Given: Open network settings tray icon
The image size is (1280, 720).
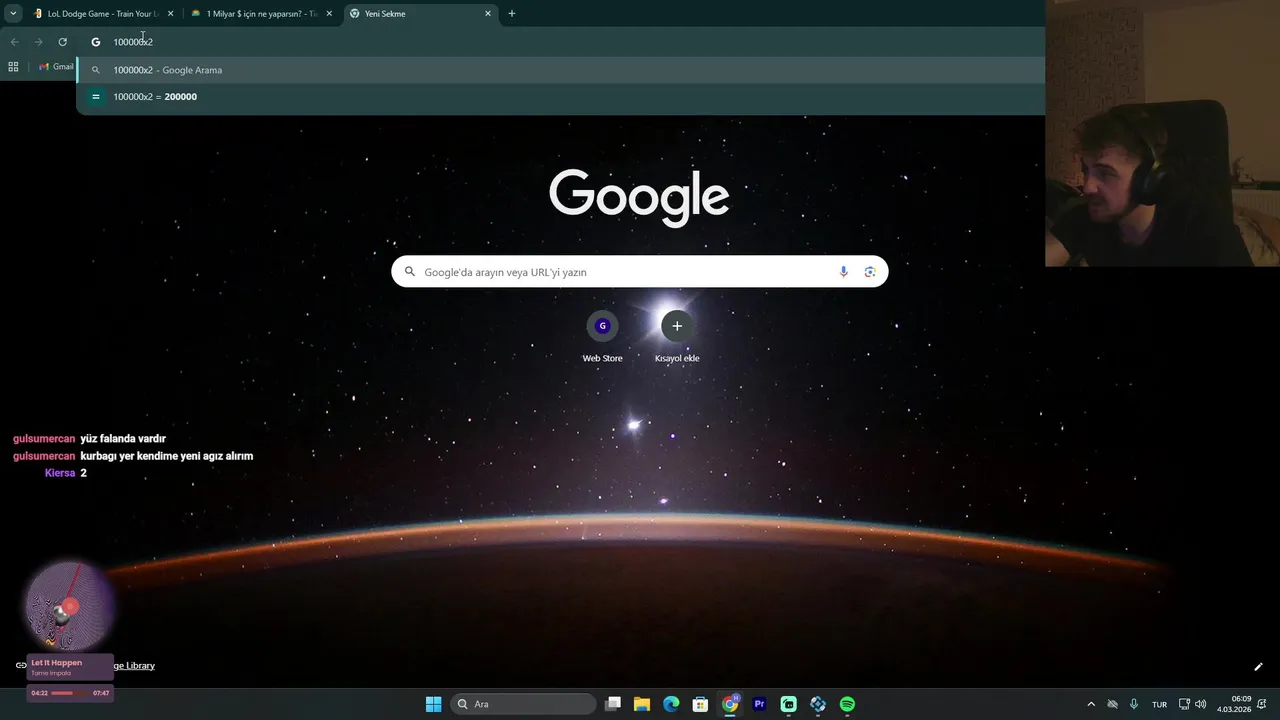Looking at the screenshot, I should click(1184, 704).
